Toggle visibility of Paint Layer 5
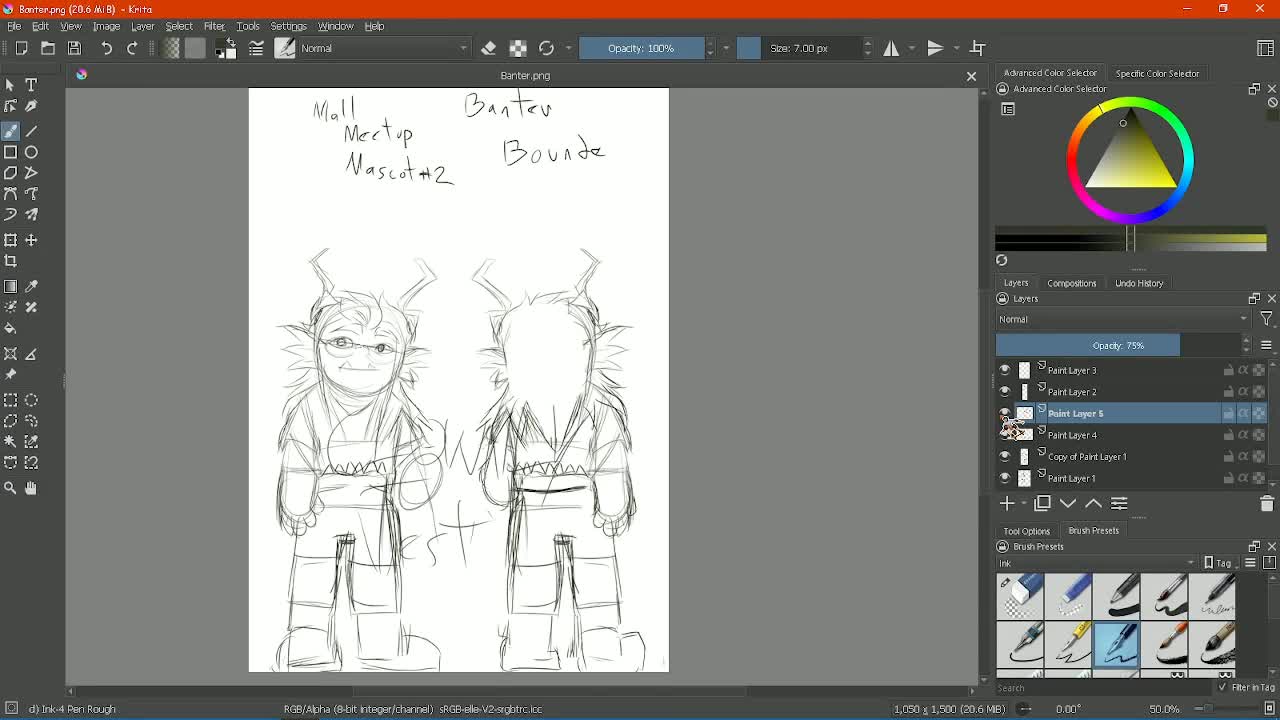The width and height of the screenshot is (1280, 720). coord(1005,413)
